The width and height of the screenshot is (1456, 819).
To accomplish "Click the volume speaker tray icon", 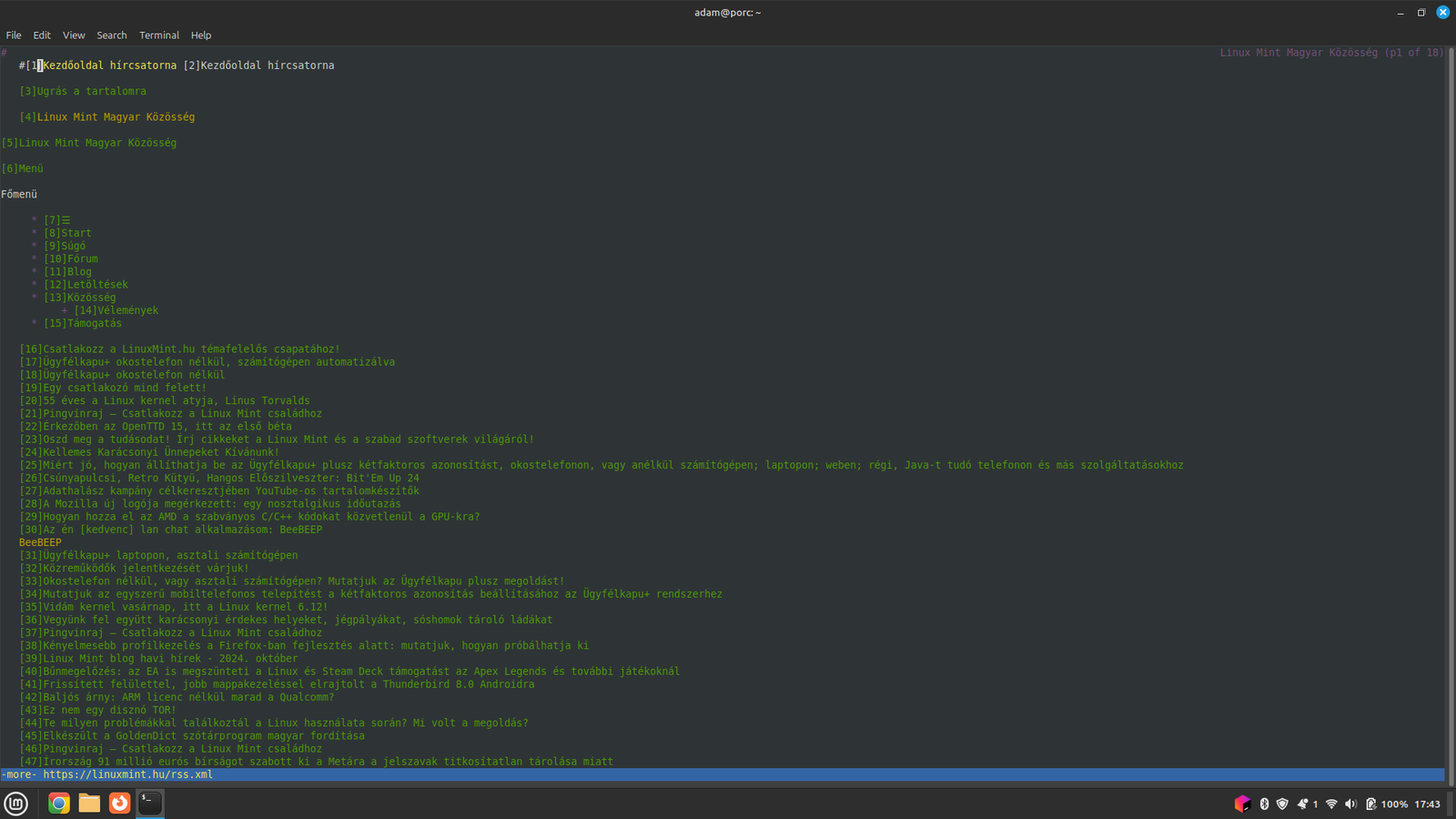I will coord(1350,804).
